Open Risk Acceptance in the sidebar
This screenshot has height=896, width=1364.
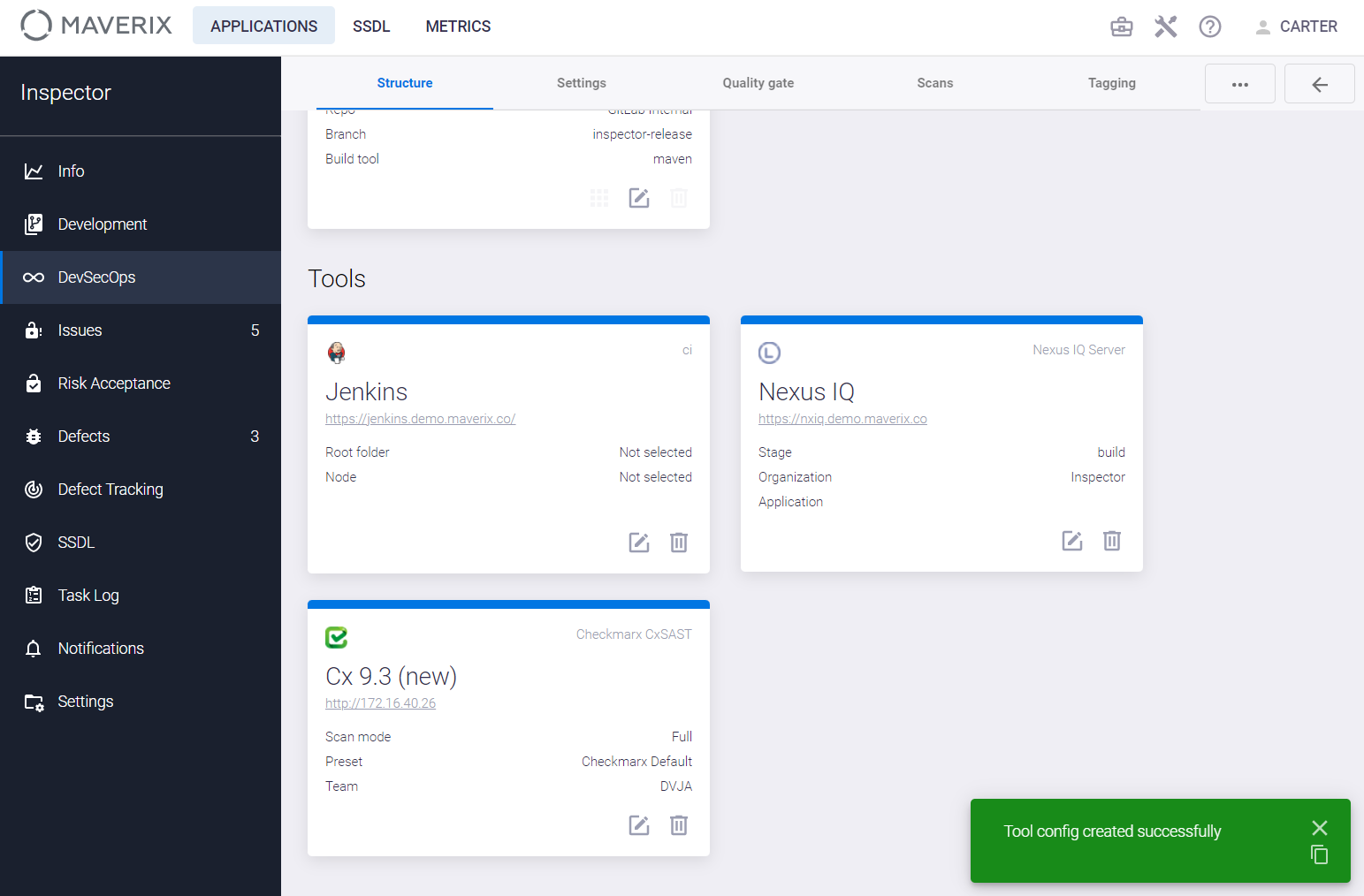click(x=141, y=383)
